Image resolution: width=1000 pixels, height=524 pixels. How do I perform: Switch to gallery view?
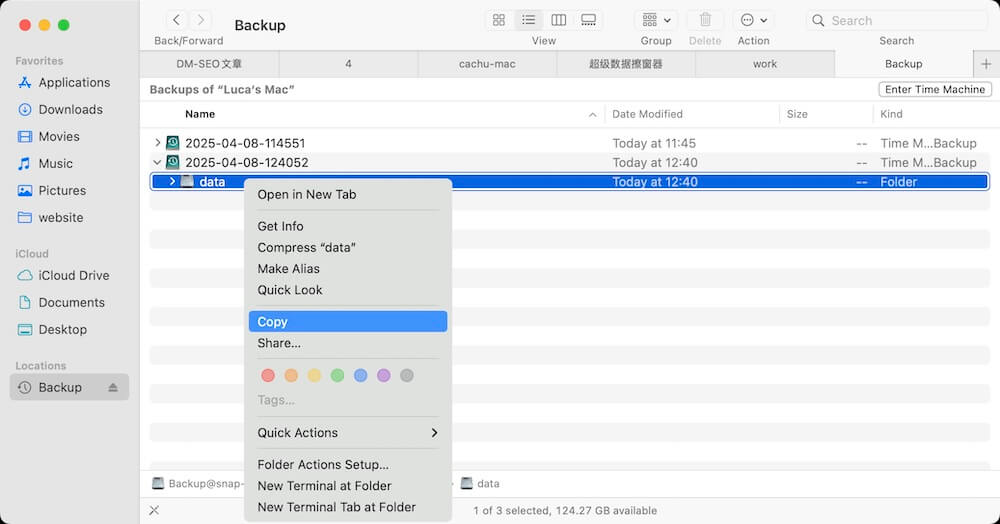589,20
